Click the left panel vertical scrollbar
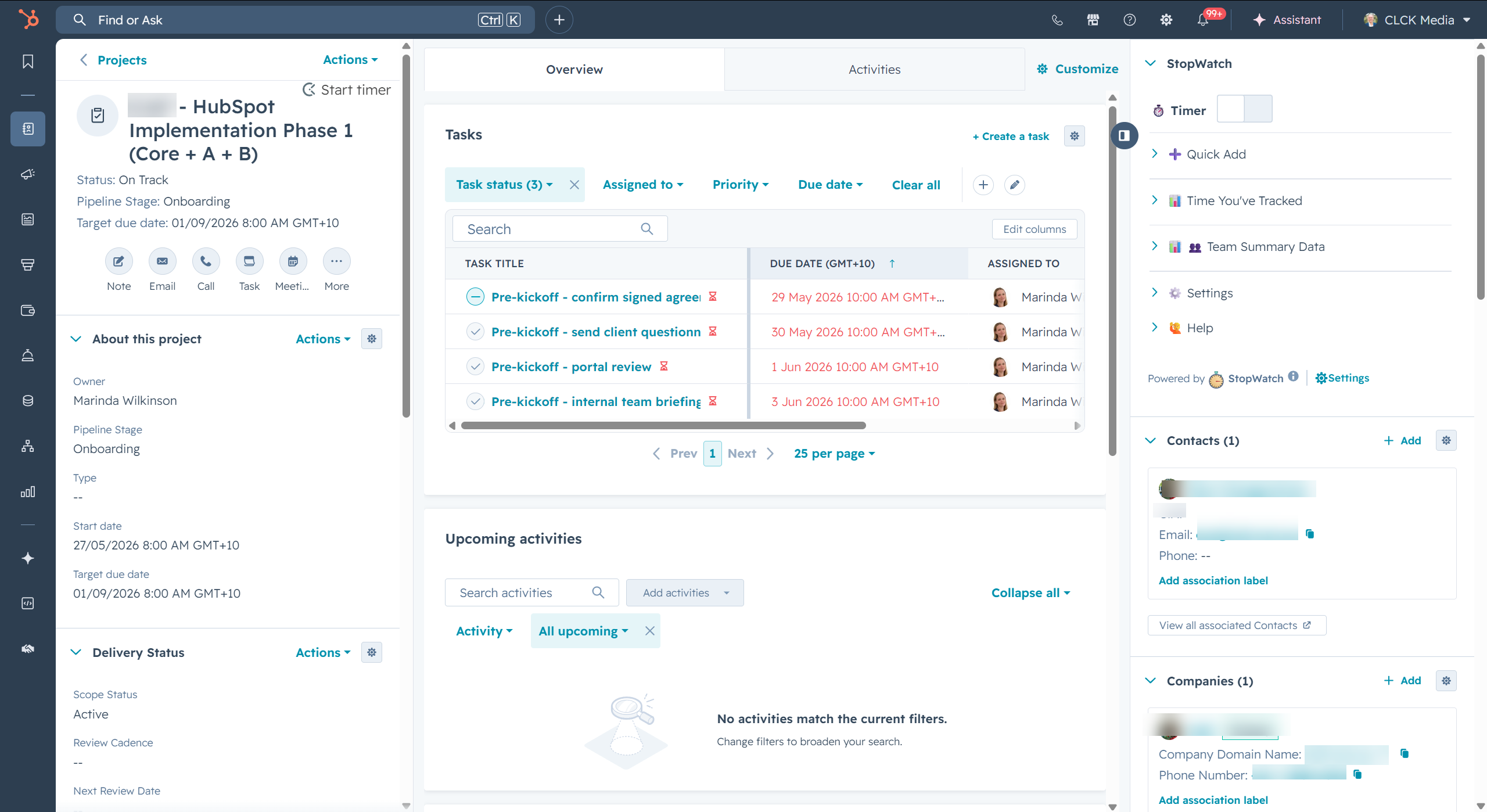This screenshot has height=812, width=1487. click(406, 235)
